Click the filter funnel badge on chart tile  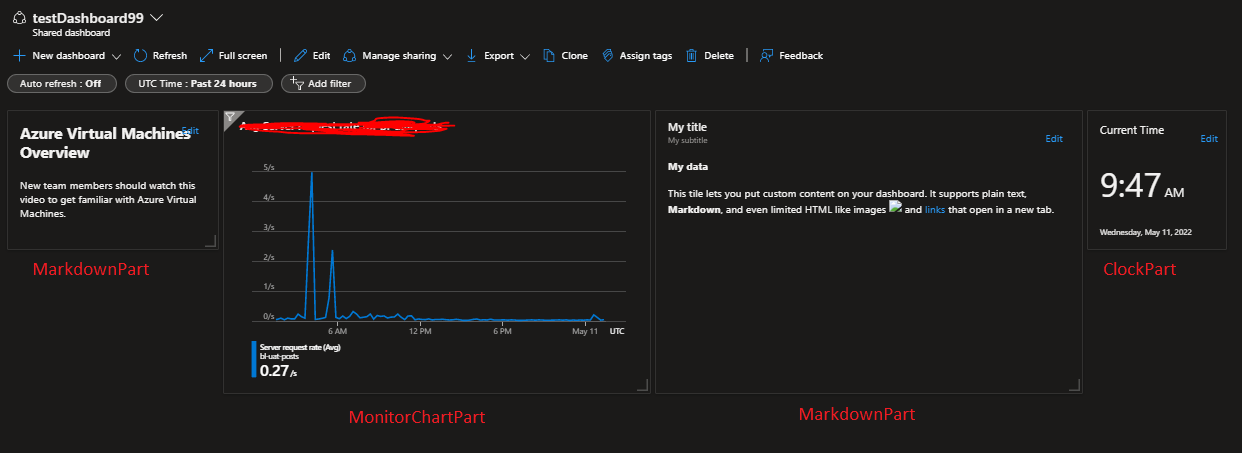pos(230,117)
